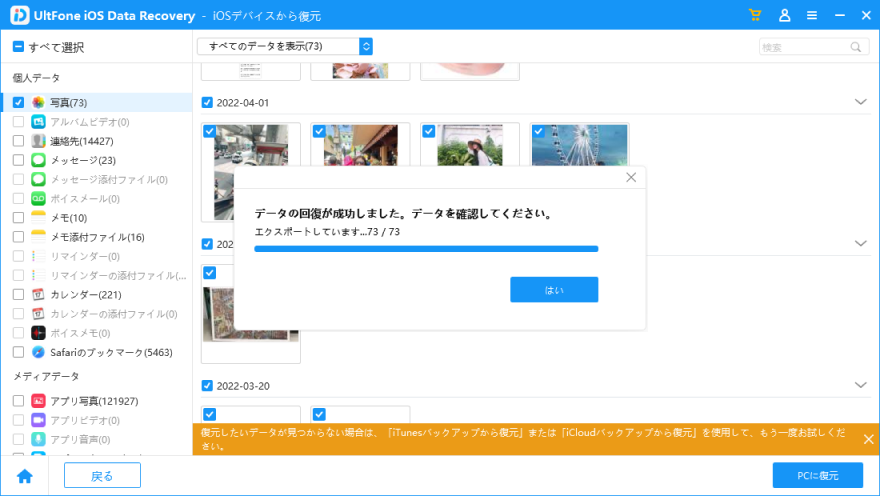
Task: Click the 戻る back button
Action: pyautogui.click(x=102, y=476)
